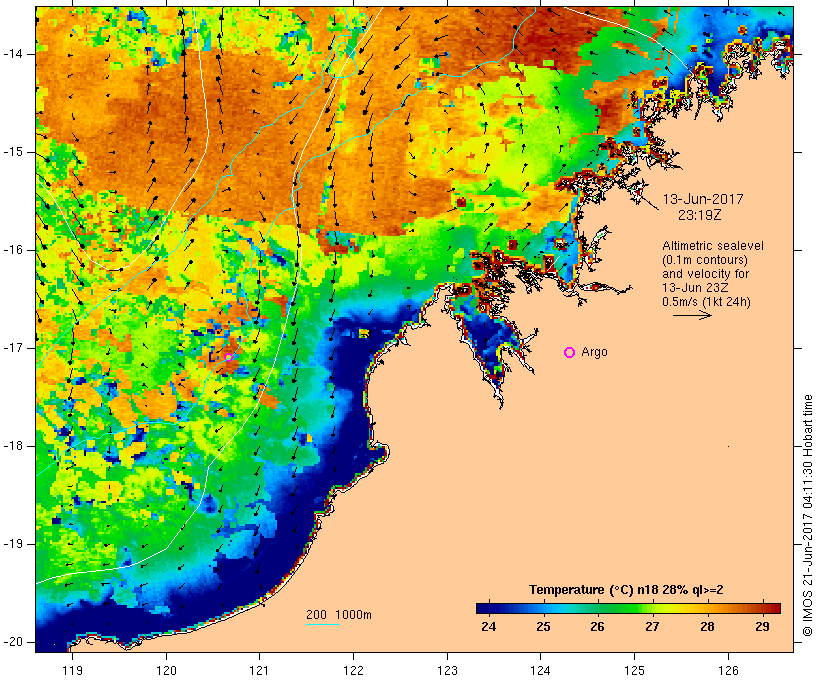
Task: Click the "Temperature (°C) n18 28% ql>=2" title
Action: tap(626, 590)
